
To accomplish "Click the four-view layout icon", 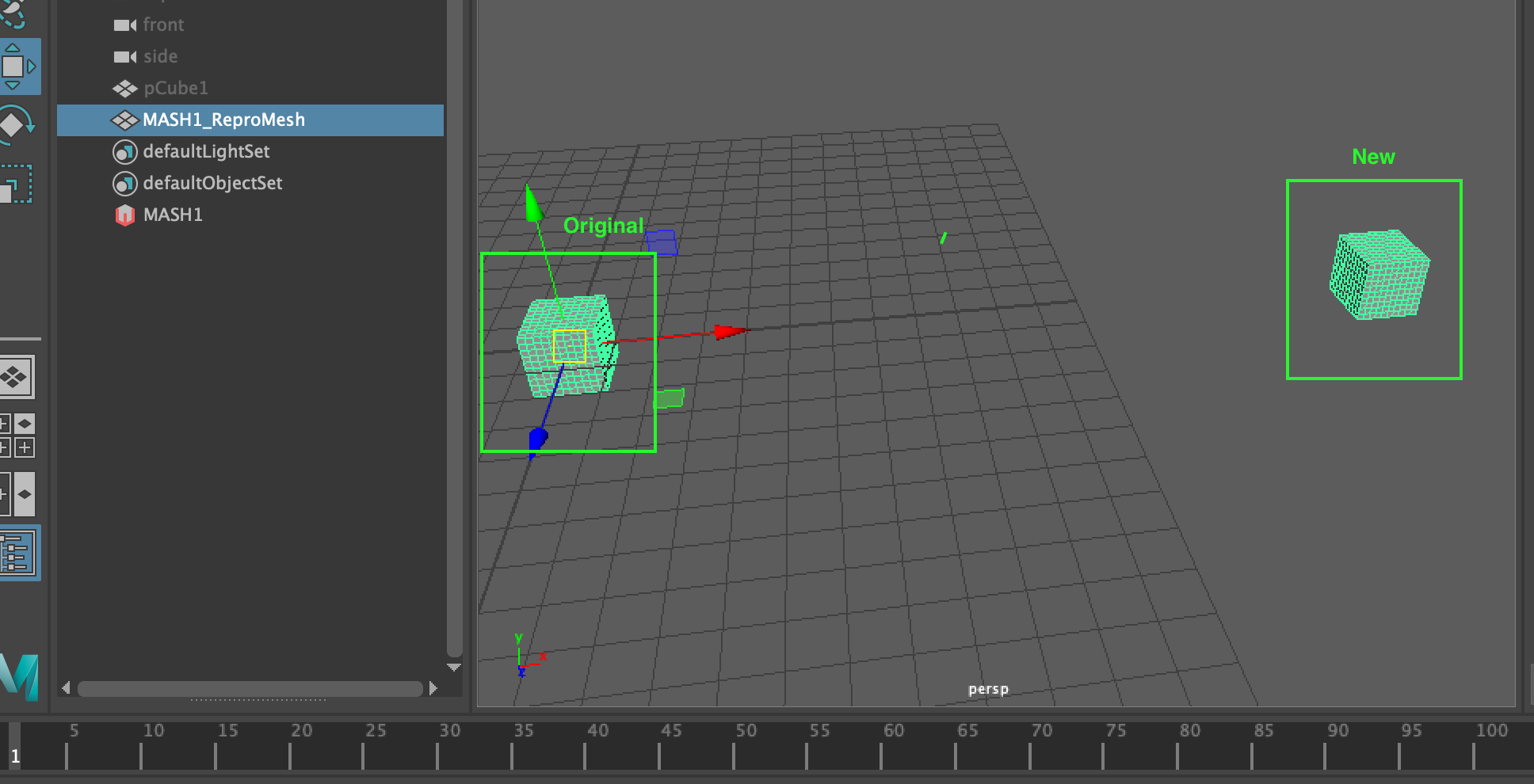I will click(x=17, y=434).
